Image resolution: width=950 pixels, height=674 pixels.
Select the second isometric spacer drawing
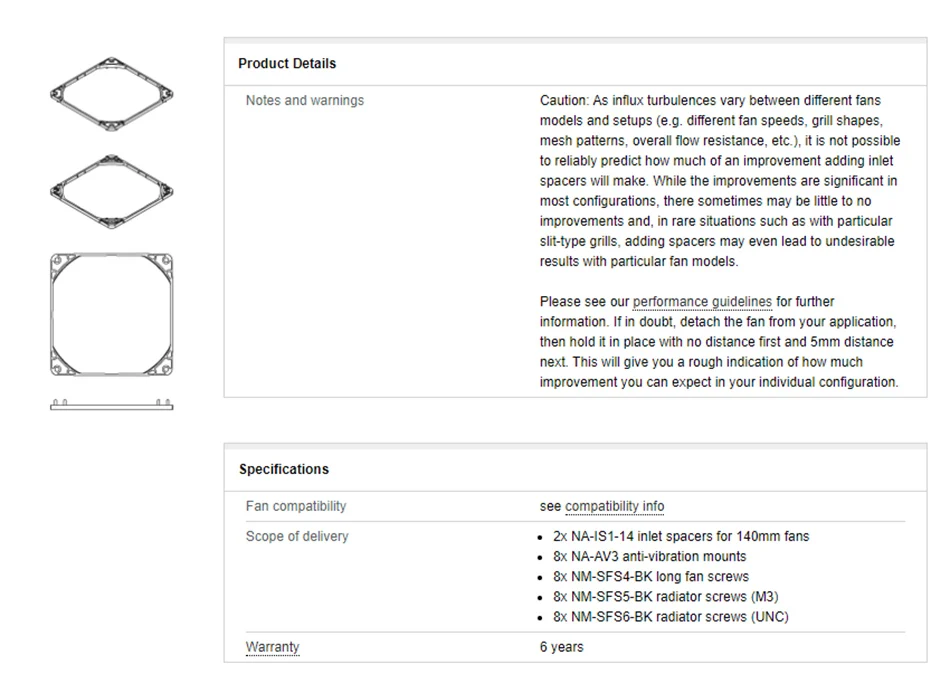[x=112, y=189]
